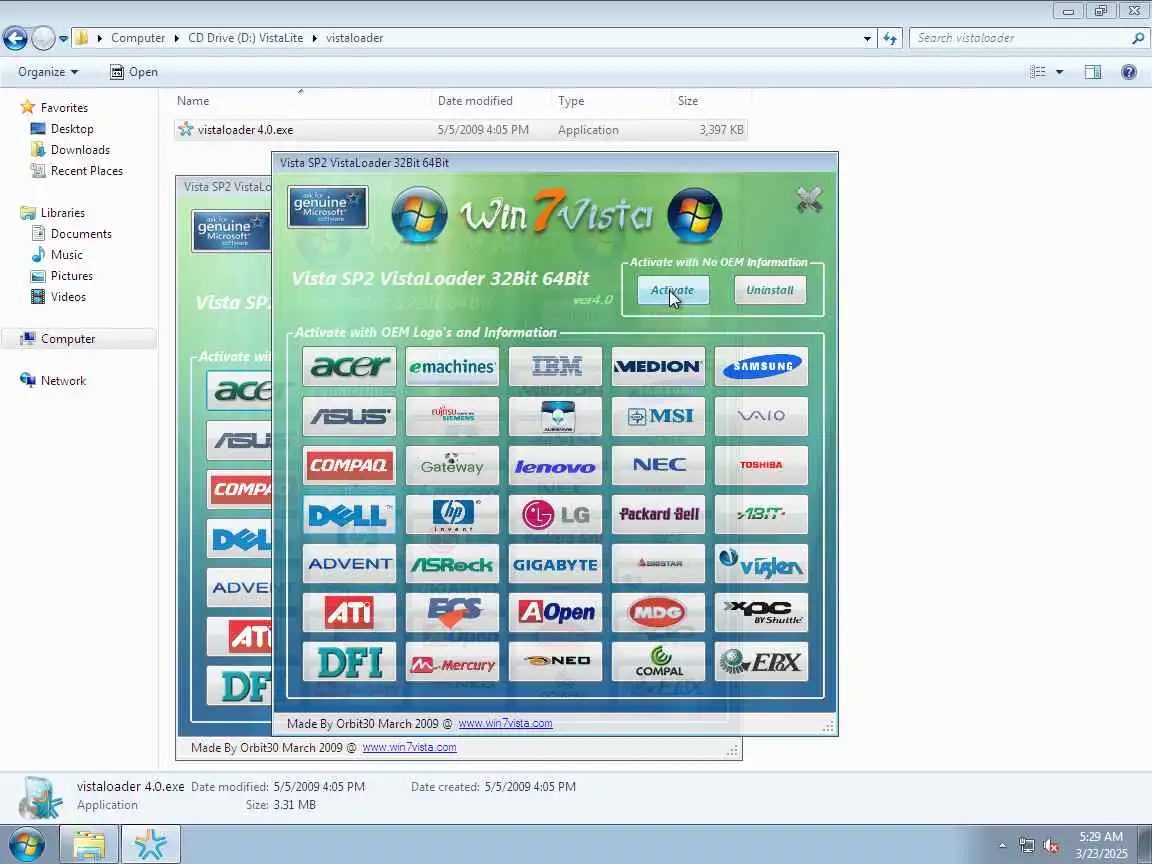Select Computer in the address breadcrumb
Screen dimensions: 1152x864
pyautogui.click(x=138, y=38)
